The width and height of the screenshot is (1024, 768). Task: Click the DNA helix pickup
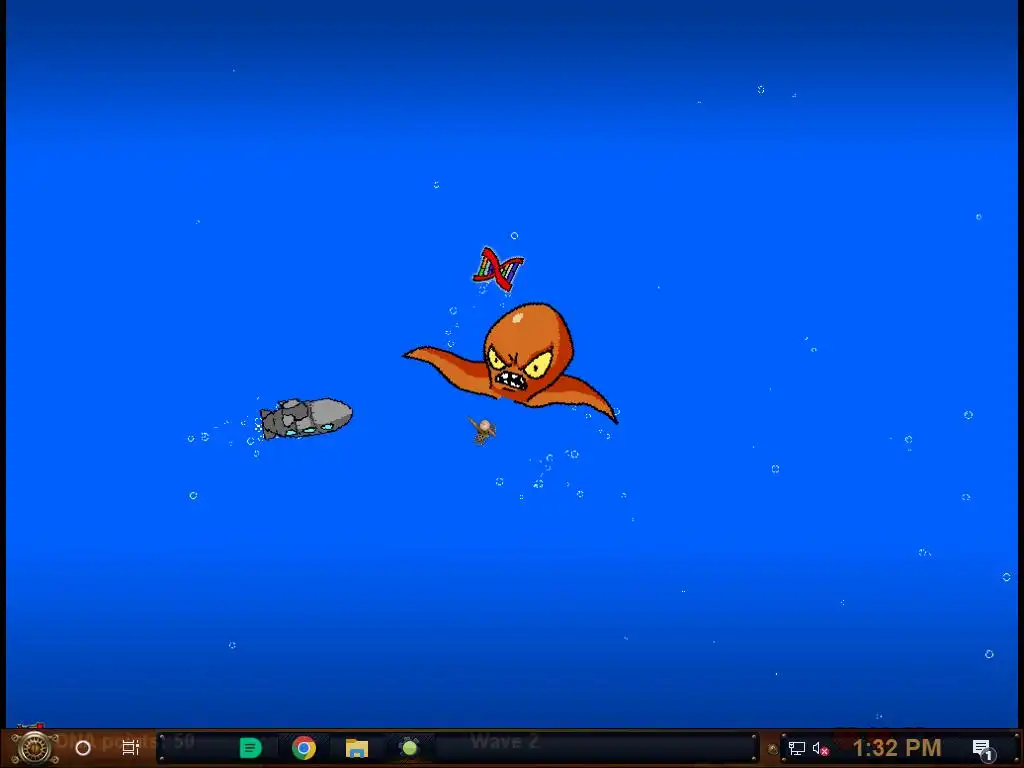point(498,268)
